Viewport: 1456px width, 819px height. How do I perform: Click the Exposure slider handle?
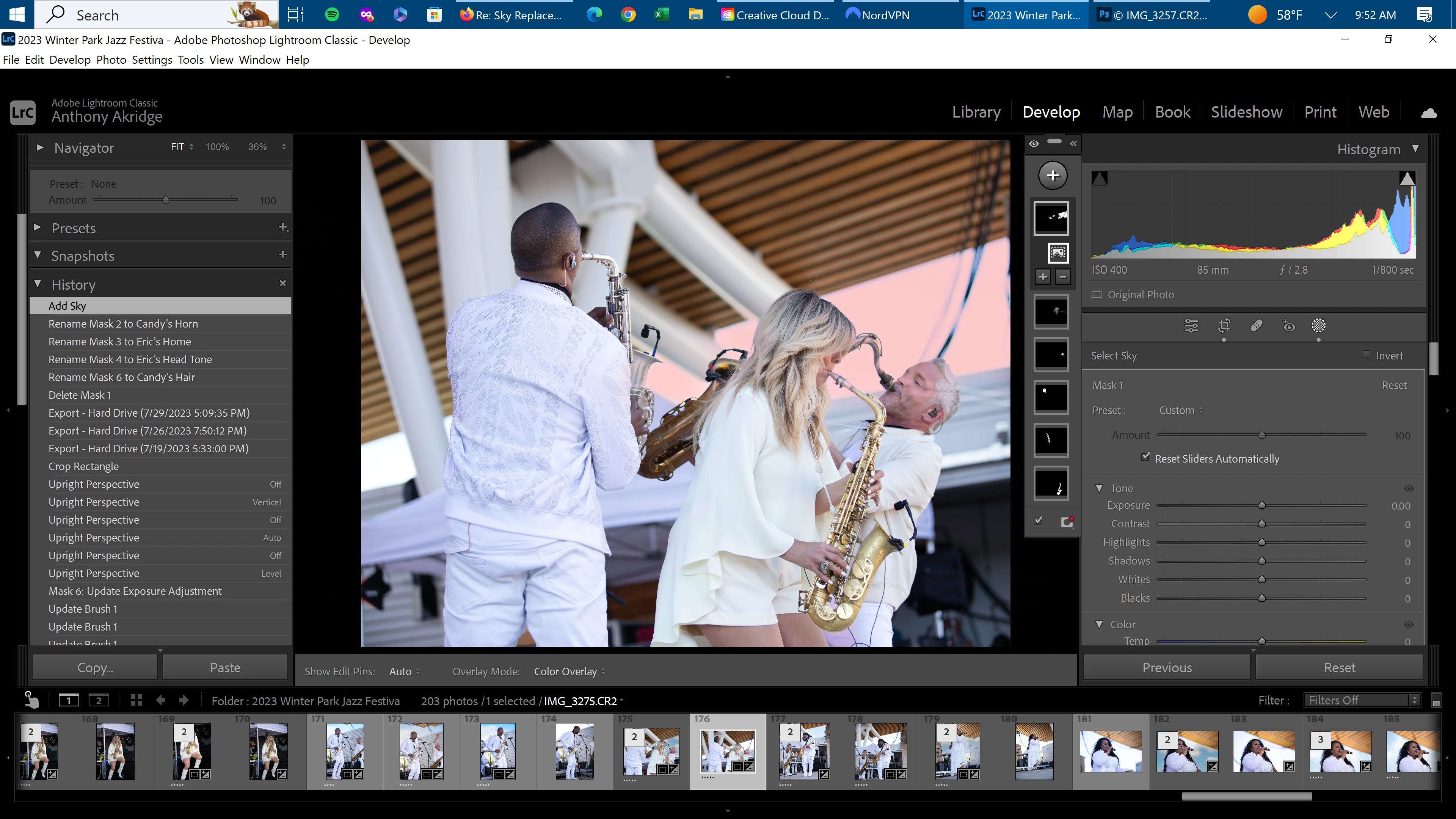1261,505
